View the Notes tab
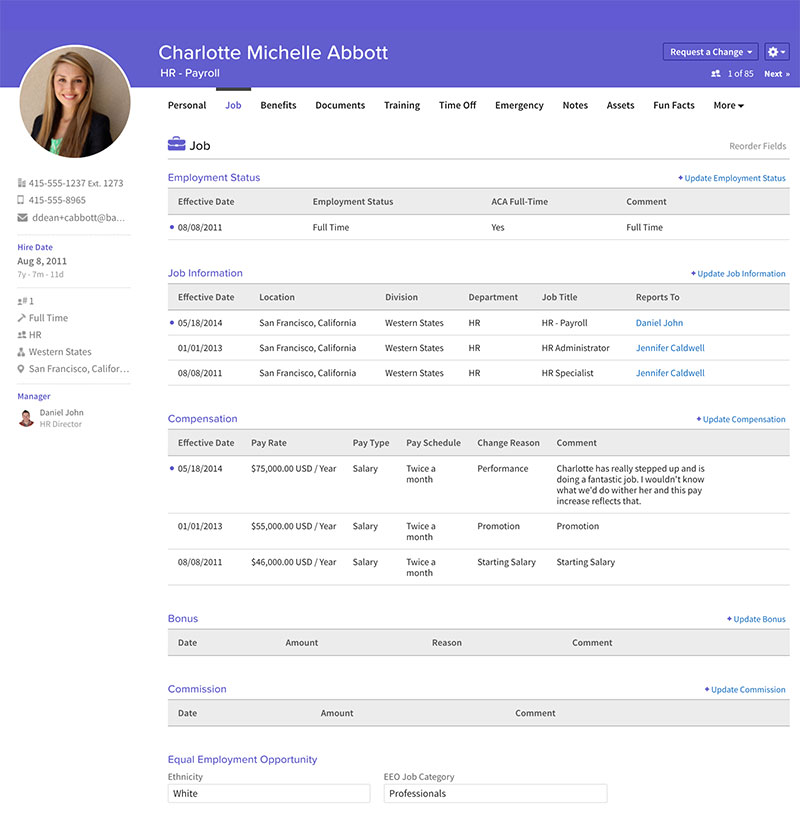This screenshot has height=820, width=800. point(575,105)
